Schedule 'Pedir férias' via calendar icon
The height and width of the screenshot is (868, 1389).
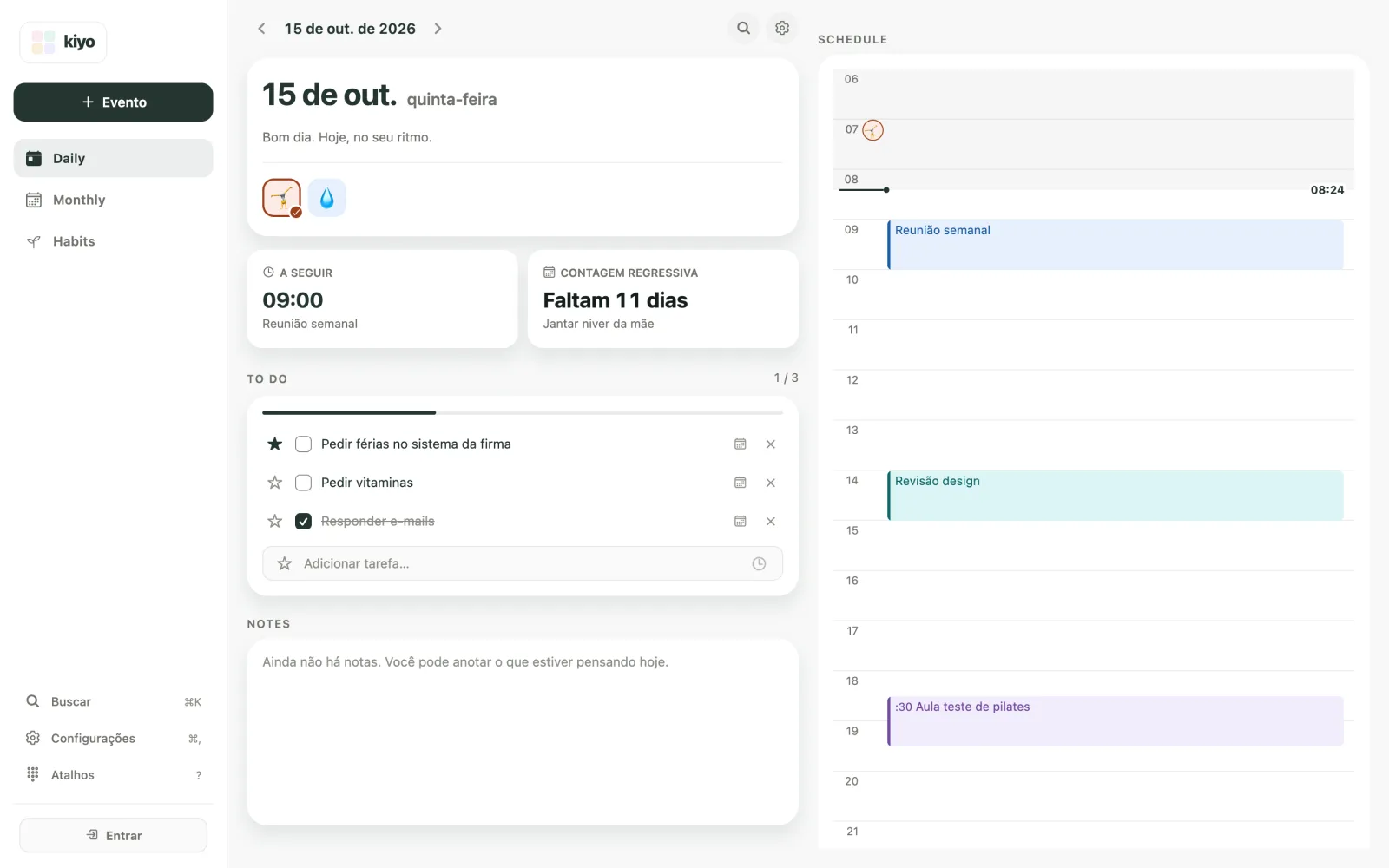click(x=741, y=444)
